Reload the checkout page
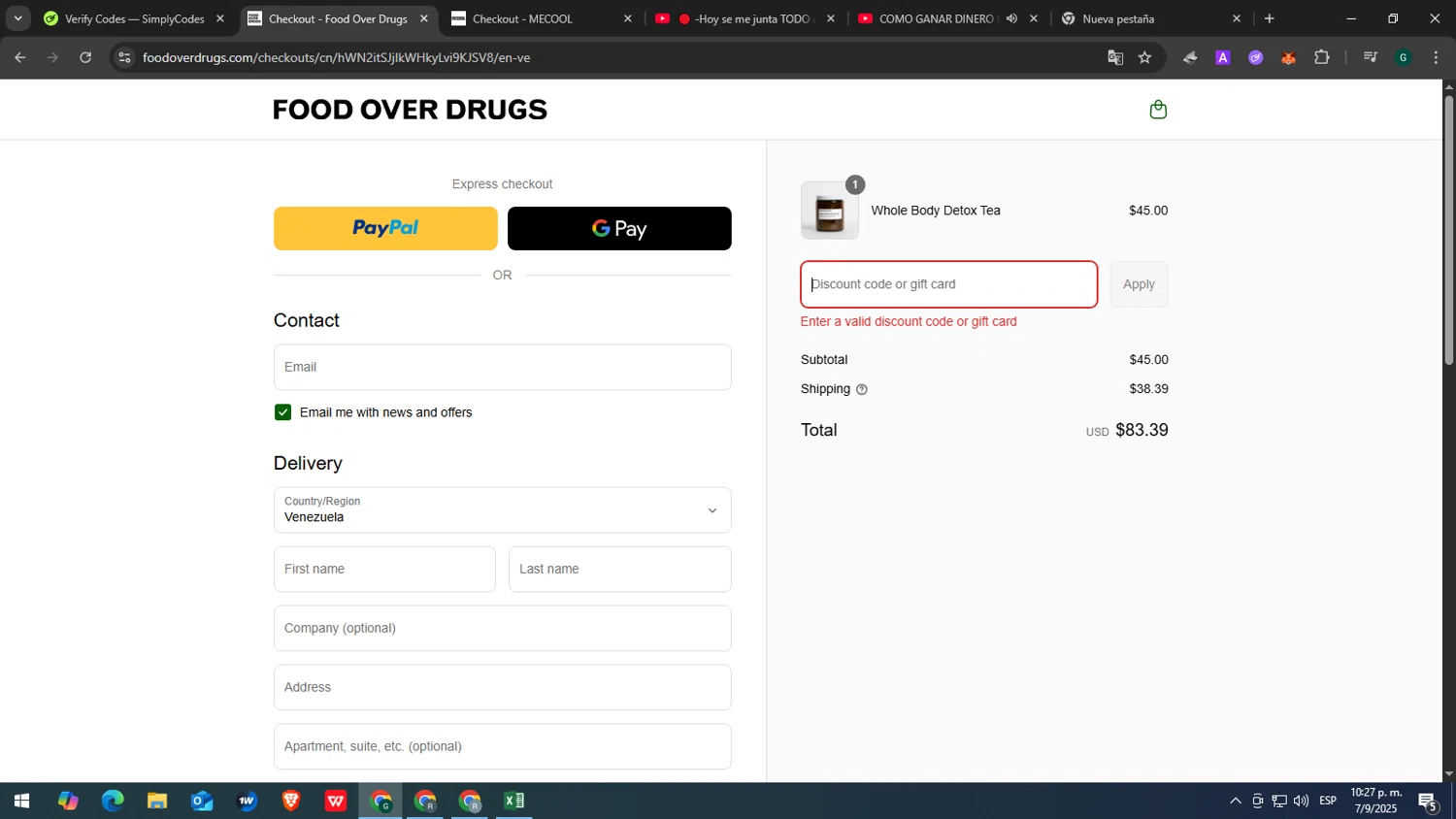Image resolution: width=1456 pixels, height=819 pixels. 85,57
